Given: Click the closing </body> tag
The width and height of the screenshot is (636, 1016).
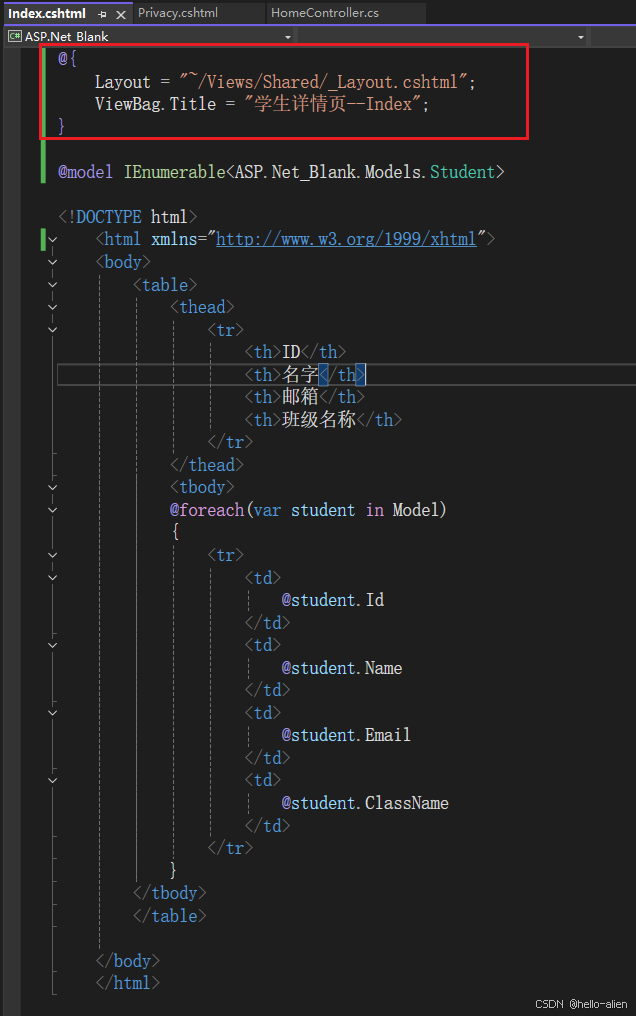Looking at the screenshot, I should 128,960.
